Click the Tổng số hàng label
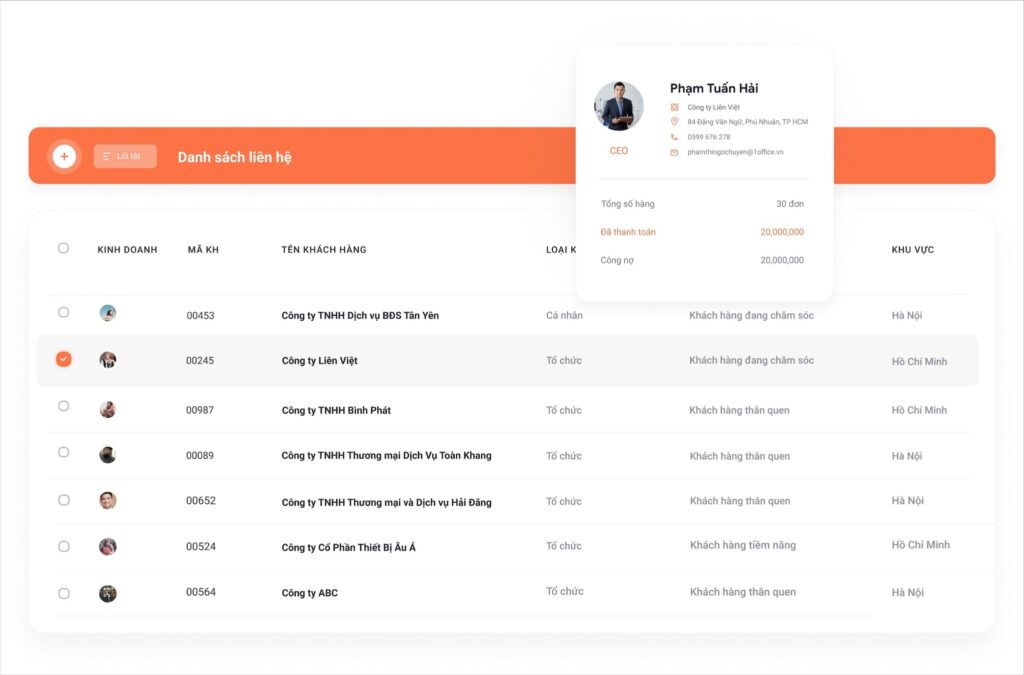The image size is (1024, 675). [x=627, y=204]
